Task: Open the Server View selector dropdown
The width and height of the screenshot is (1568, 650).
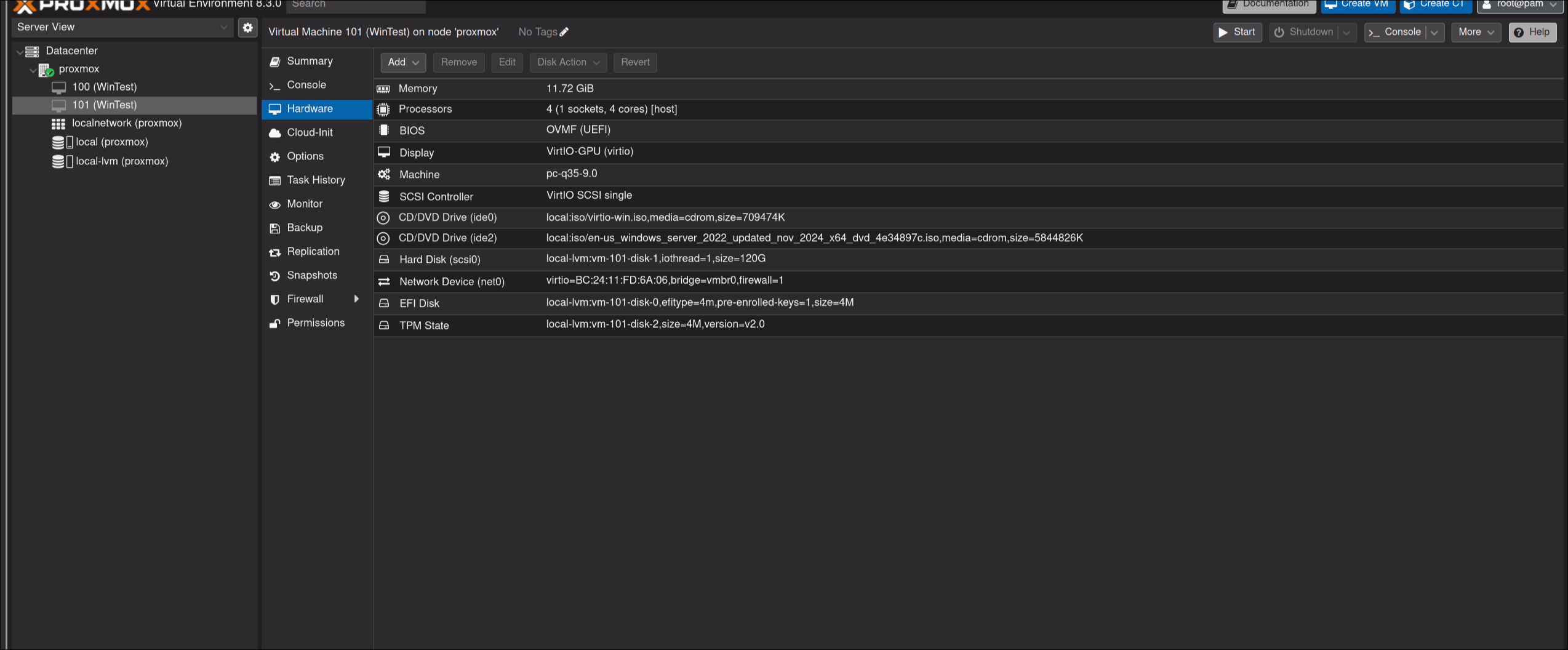Action: point(223,27)
